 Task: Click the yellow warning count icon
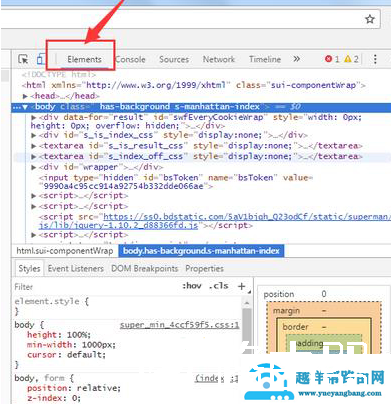pos(348,59)
